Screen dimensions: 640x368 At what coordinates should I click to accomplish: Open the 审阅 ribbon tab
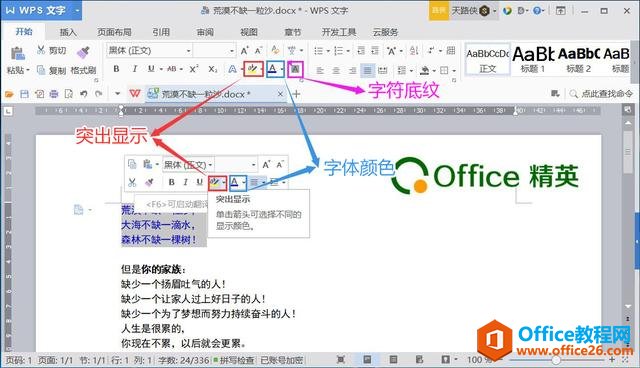point(205,32)
